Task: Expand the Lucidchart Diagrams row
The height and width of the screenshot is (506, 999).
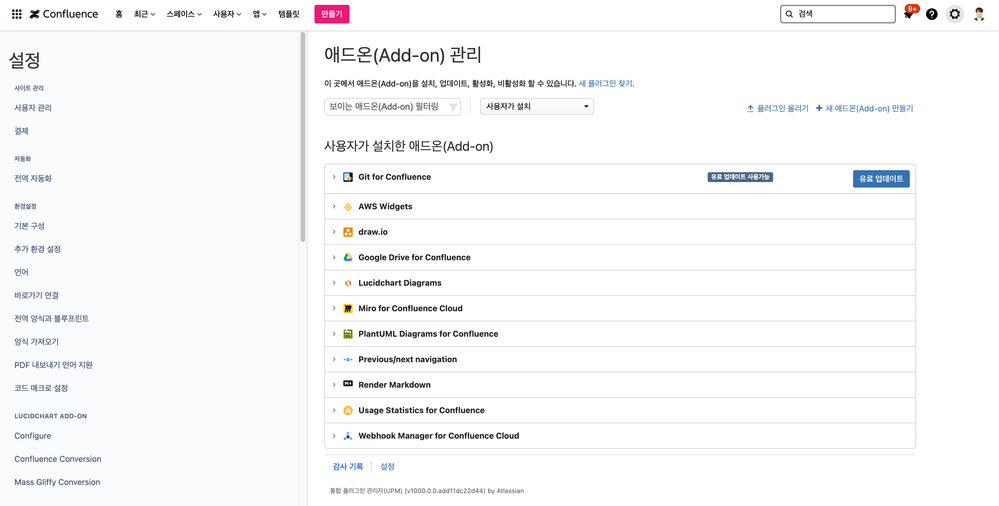Action: [333, 283]
